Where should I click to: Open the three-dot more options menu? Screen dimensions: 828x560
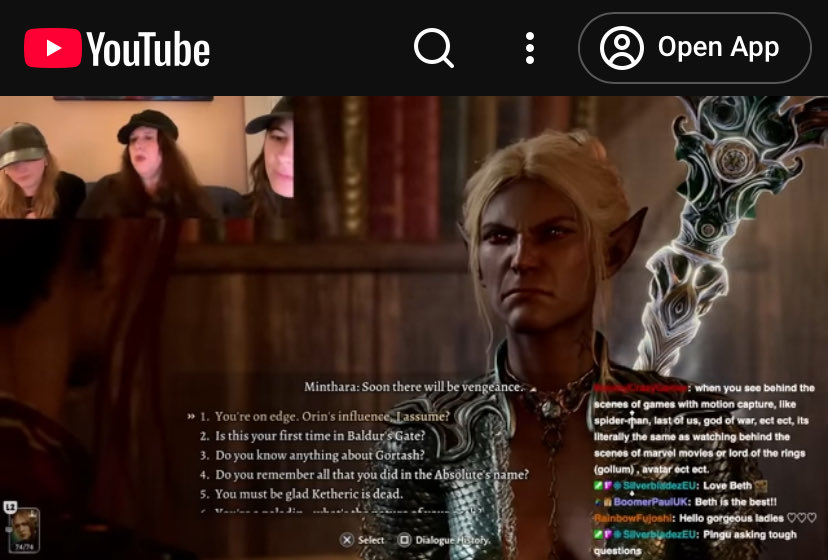530,48
